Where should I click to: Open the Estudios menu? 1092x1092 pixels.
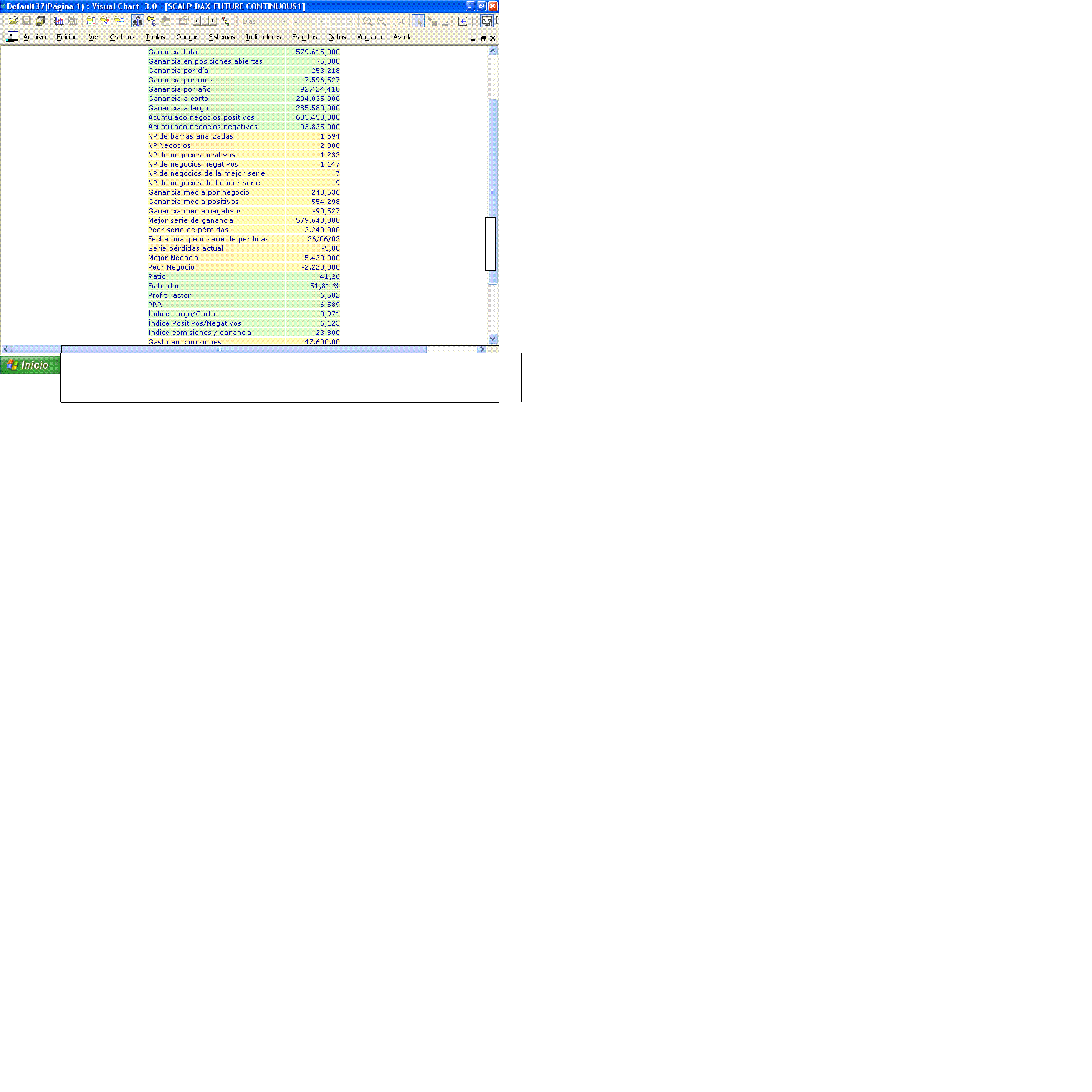click(305, 37)
